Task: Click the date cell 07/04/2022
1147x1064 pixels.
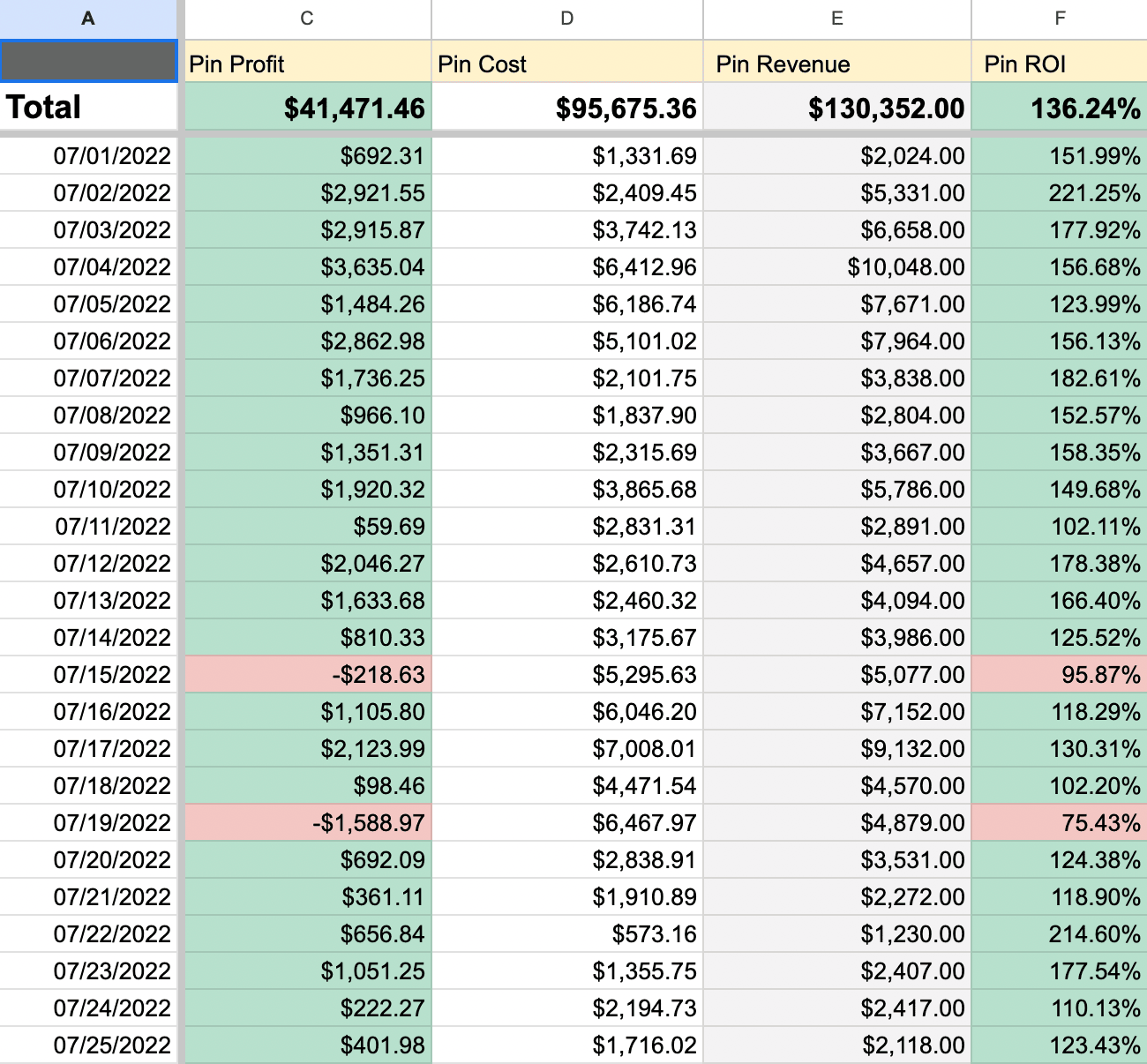Action: 88,267
